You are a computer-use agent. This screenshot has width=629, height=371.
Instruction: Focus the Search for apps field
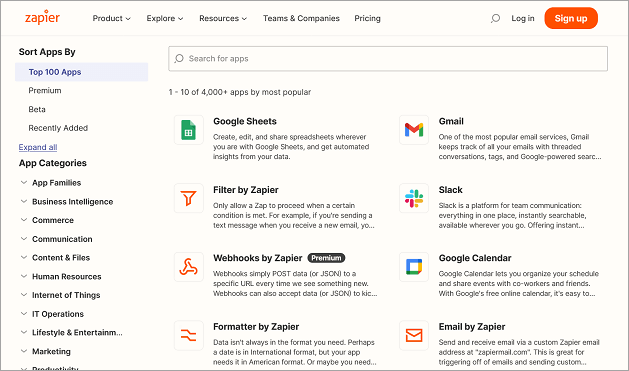[388, 59]
